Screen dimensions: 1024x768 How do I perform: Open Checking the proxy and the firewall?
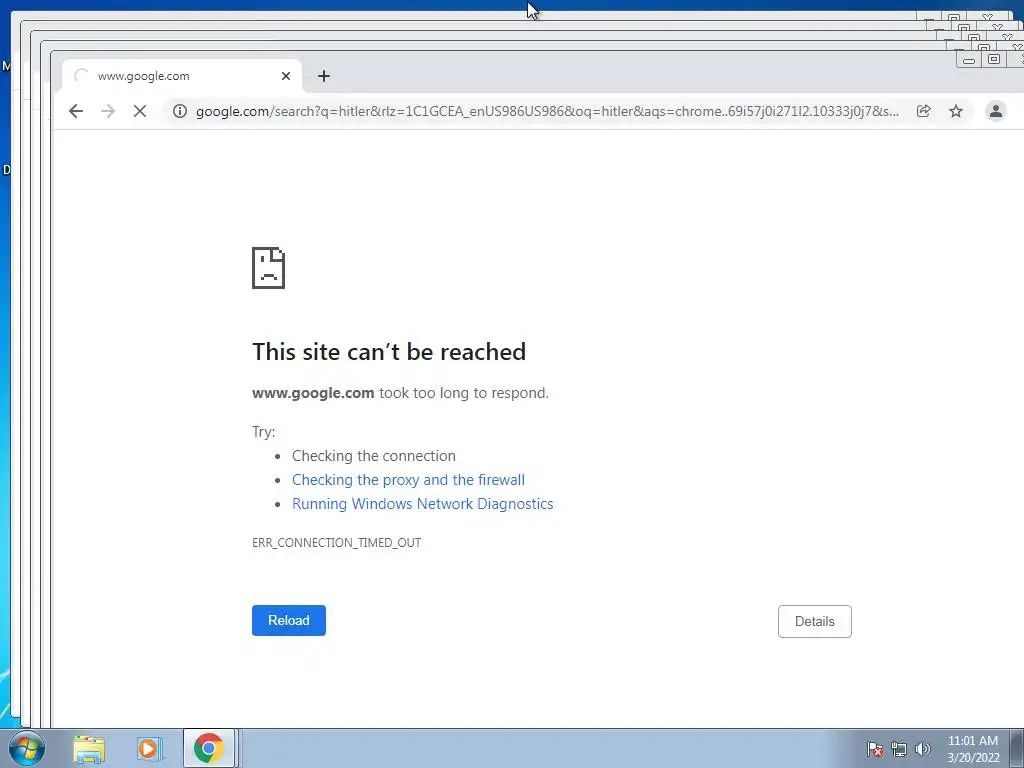point(408,479)
